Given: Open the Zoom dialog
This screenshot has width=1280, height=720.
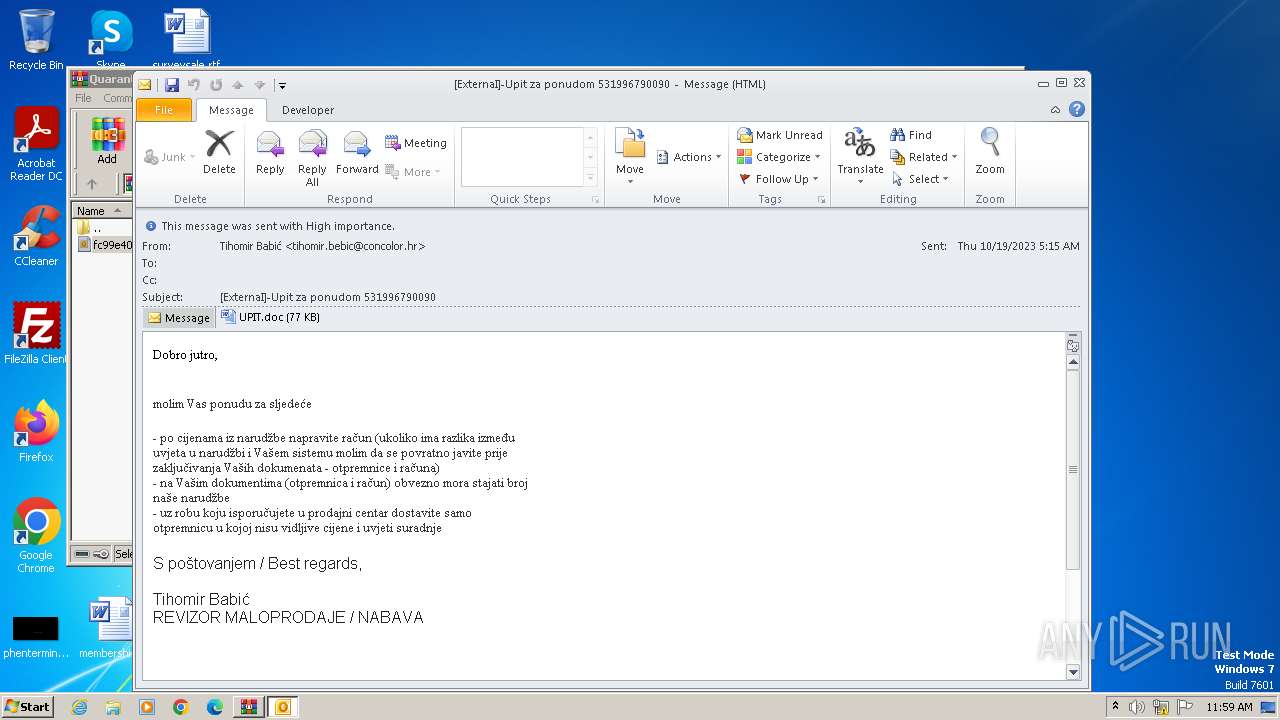Looking at the screenshot, I should tap(990, 153).
